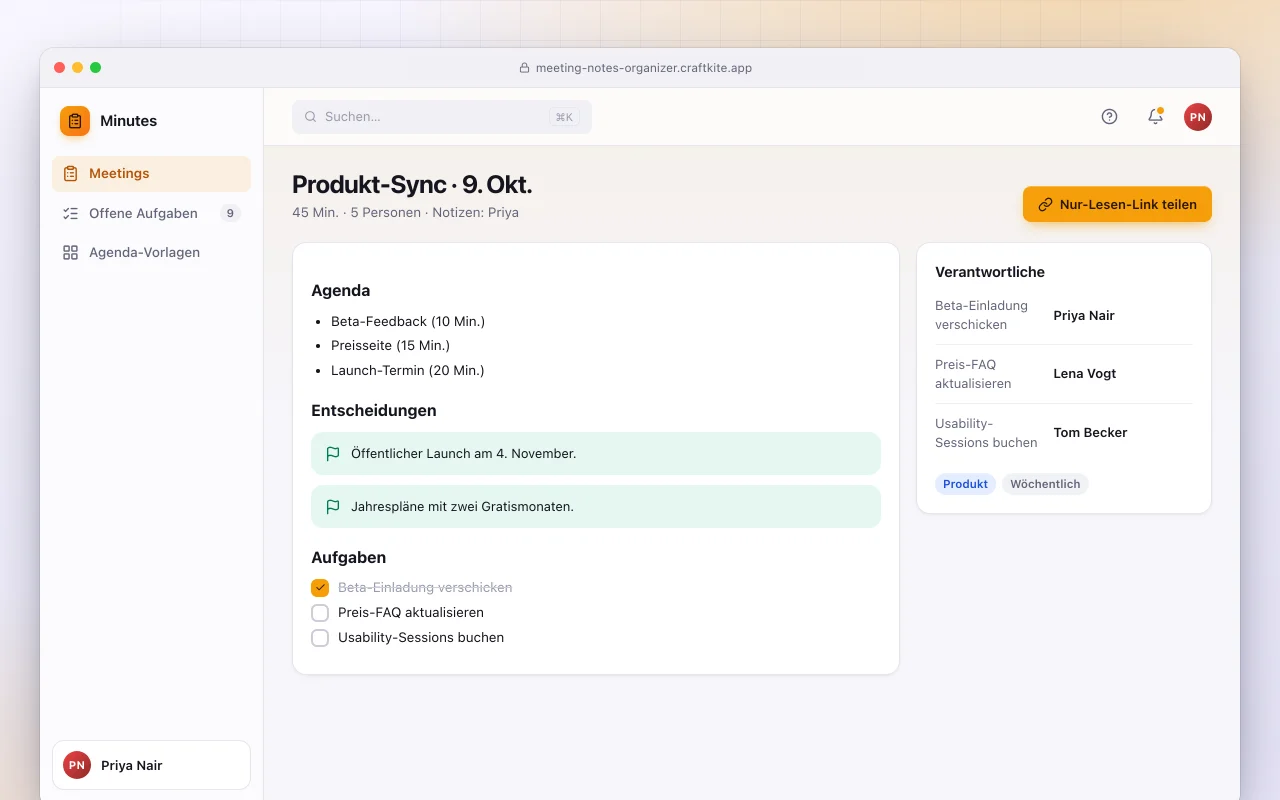Click the Nur-Lesen-Link teilen button
Screen dimensions: 1280x800
[x=1117, y=204]
